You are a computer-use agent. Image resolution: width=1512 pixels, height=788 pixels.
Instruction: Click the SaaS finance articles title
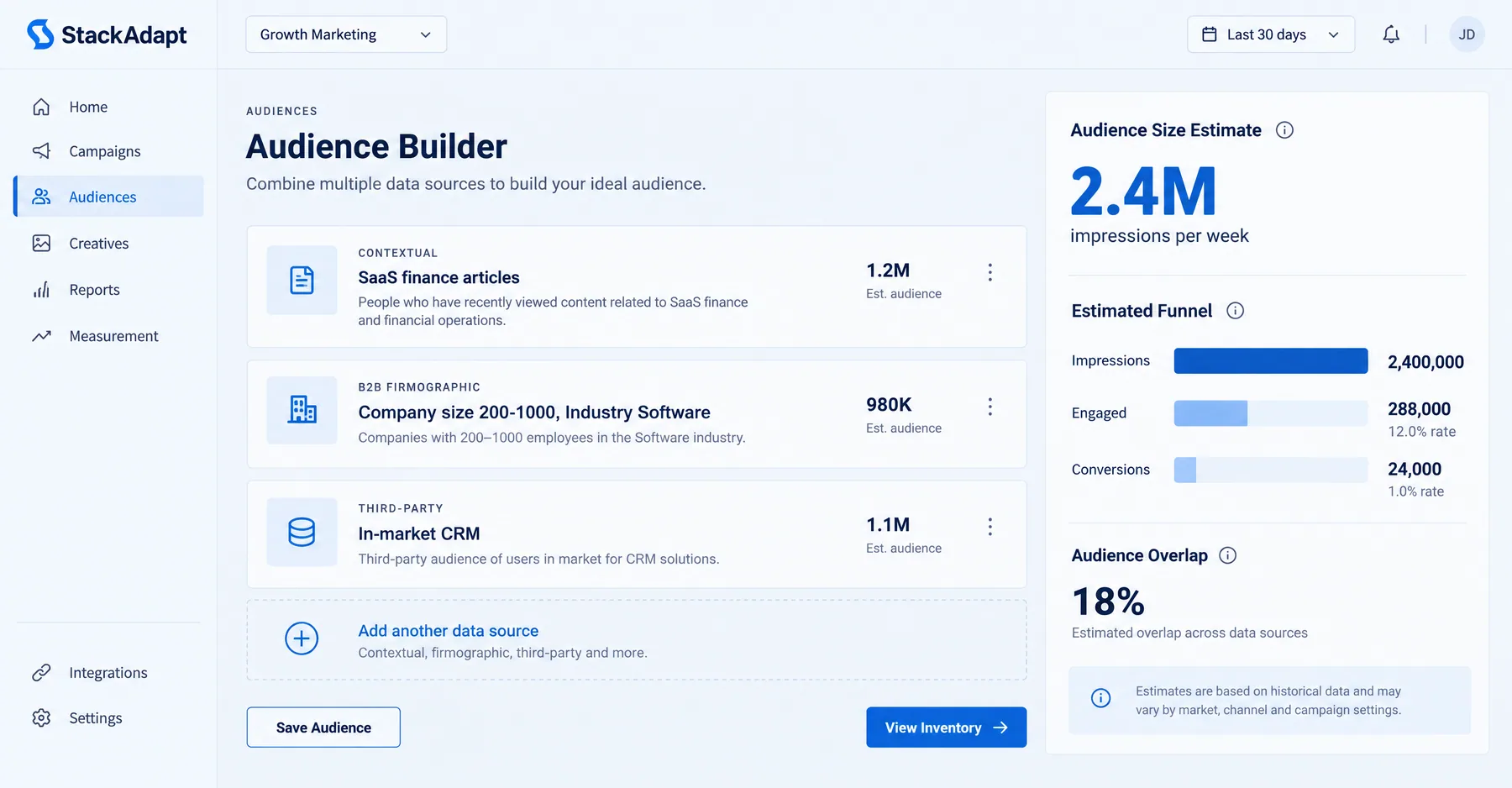coord(438,277)
